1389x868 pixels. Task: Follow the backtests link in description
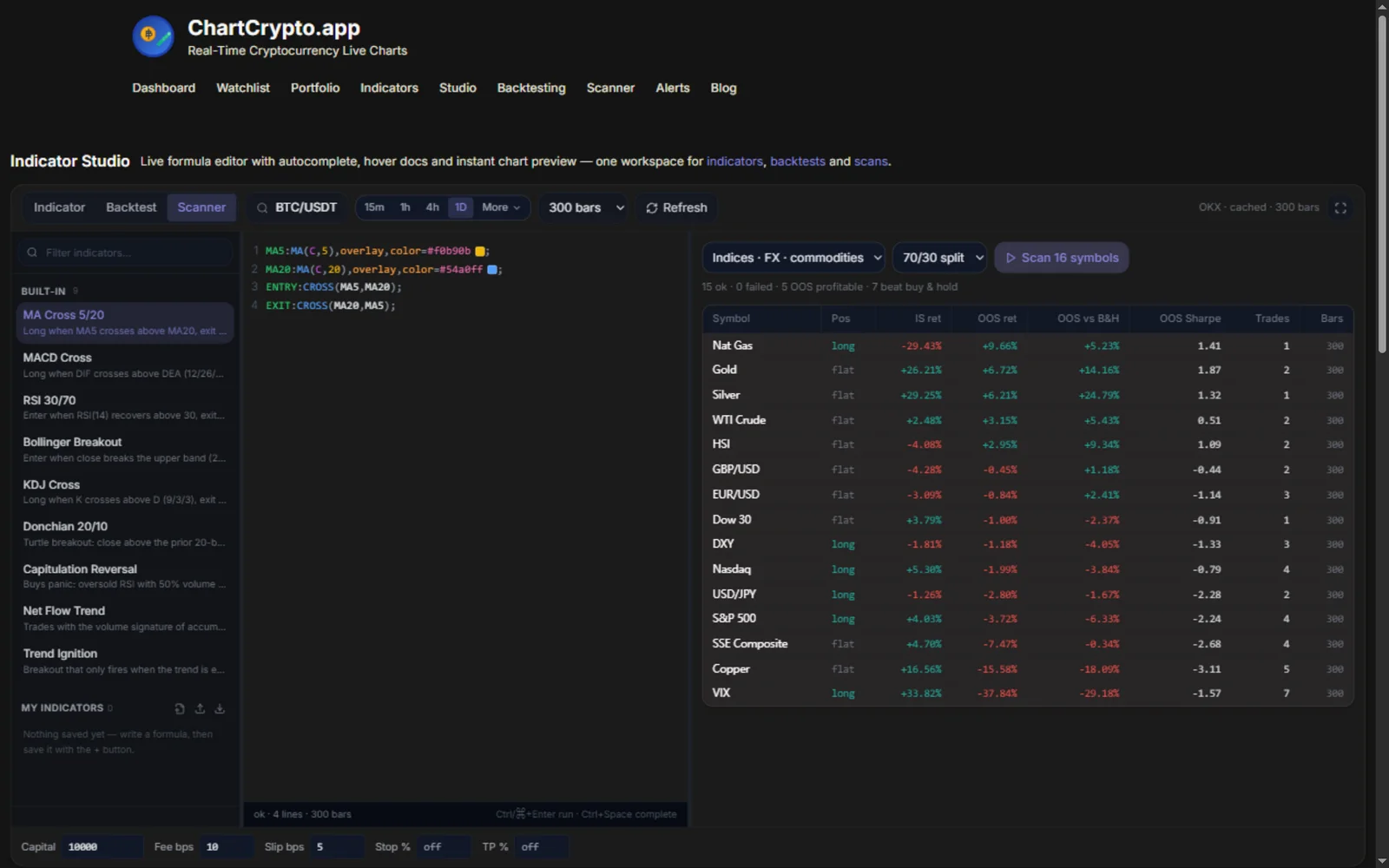(798, 161)
